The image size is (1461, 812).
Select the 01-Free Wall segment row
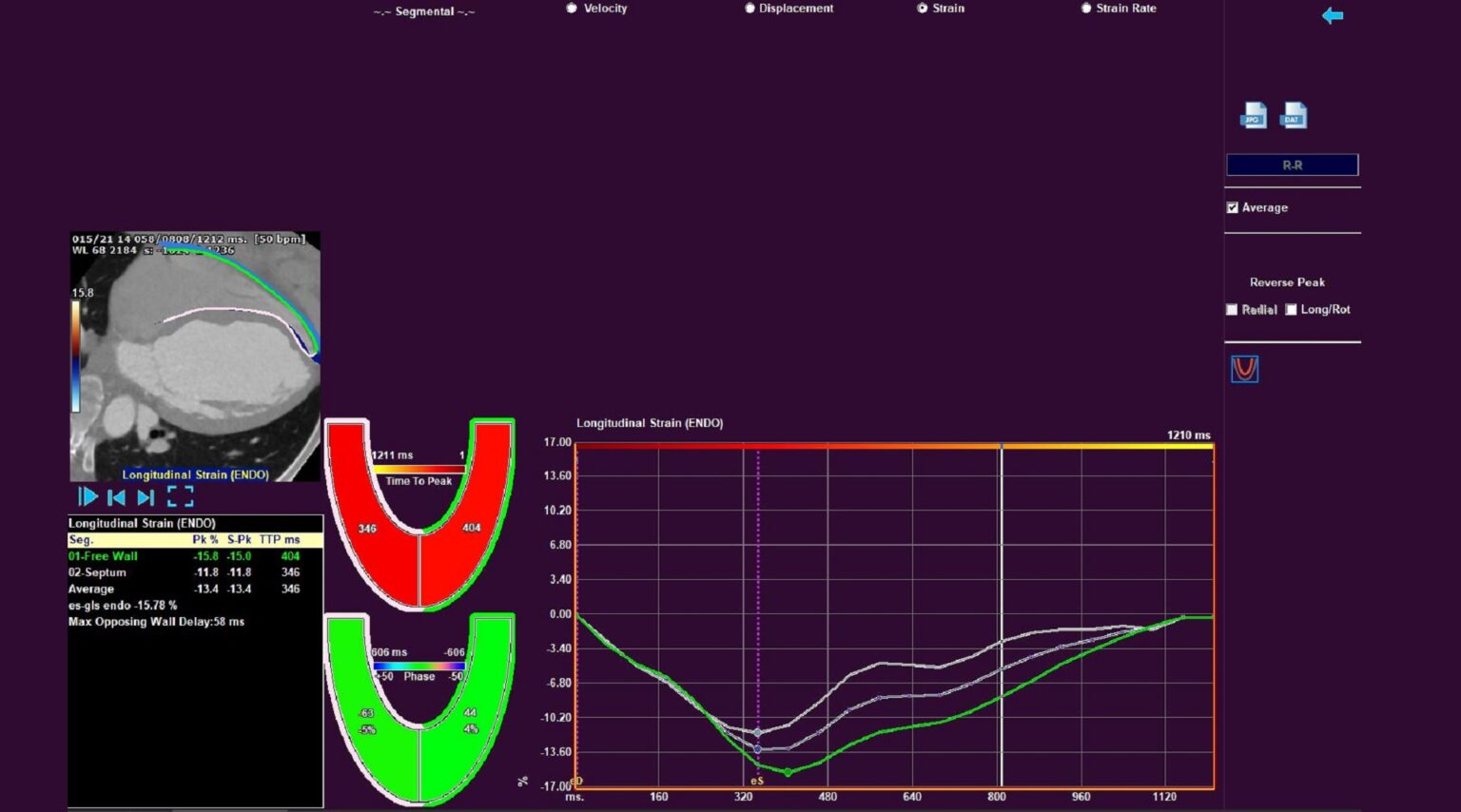click(103, 556)
